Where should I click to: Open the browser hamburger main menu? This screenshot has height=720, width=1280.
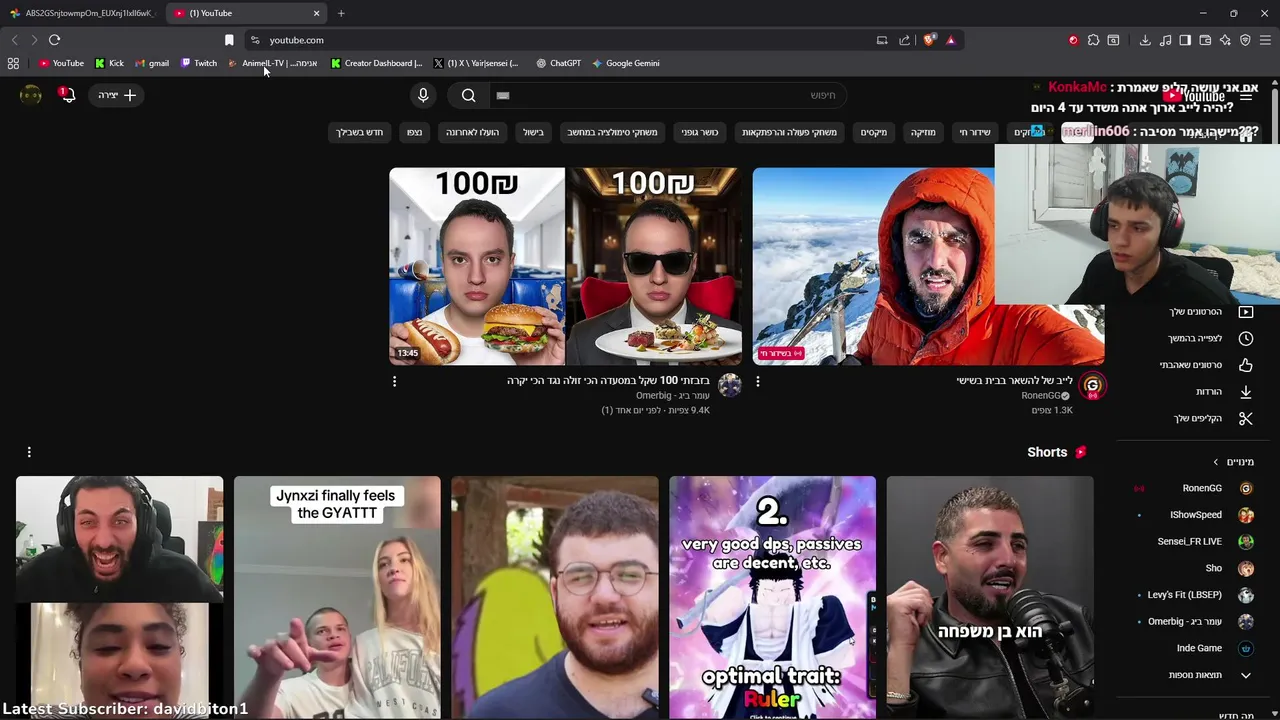click(x=1265, y=40)
